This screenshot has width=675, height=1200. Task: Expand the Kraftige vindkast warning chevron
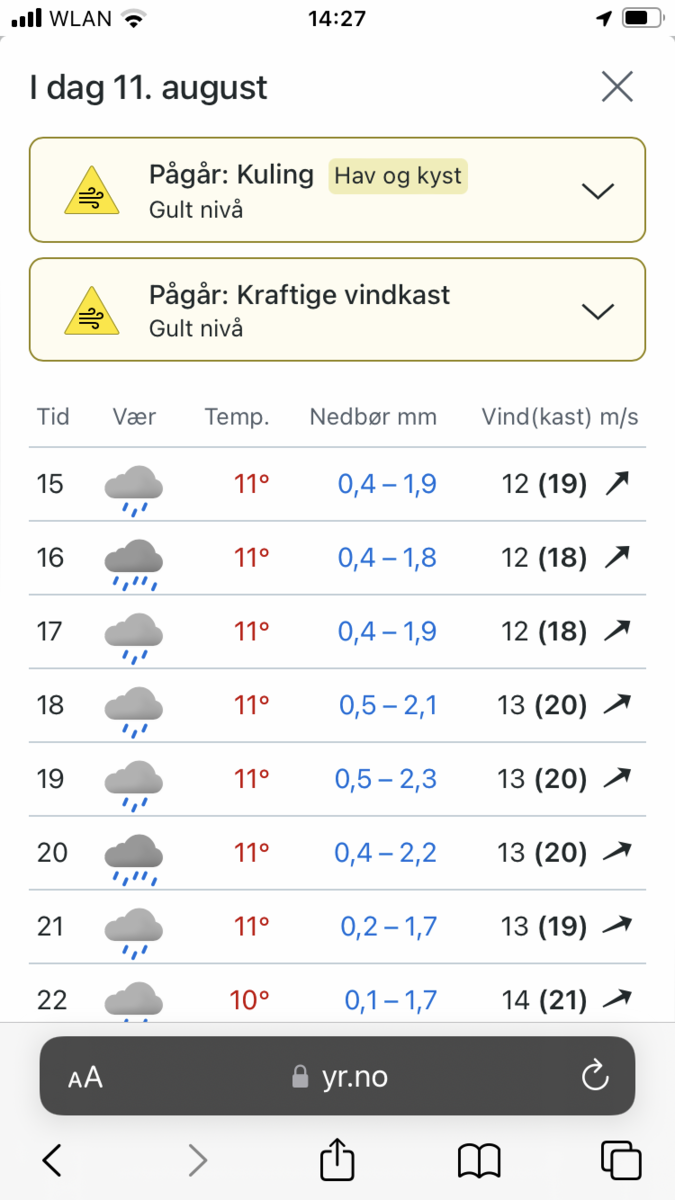point(597,311)
